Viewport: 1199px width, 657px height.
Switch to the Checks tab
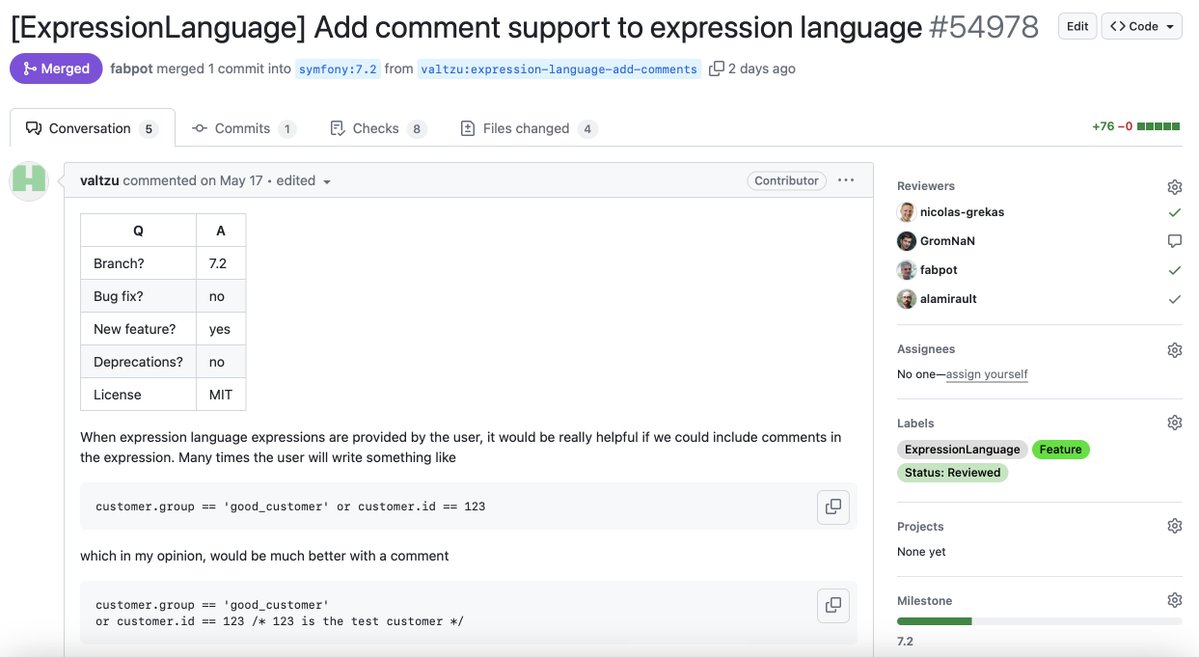[377, 128]
